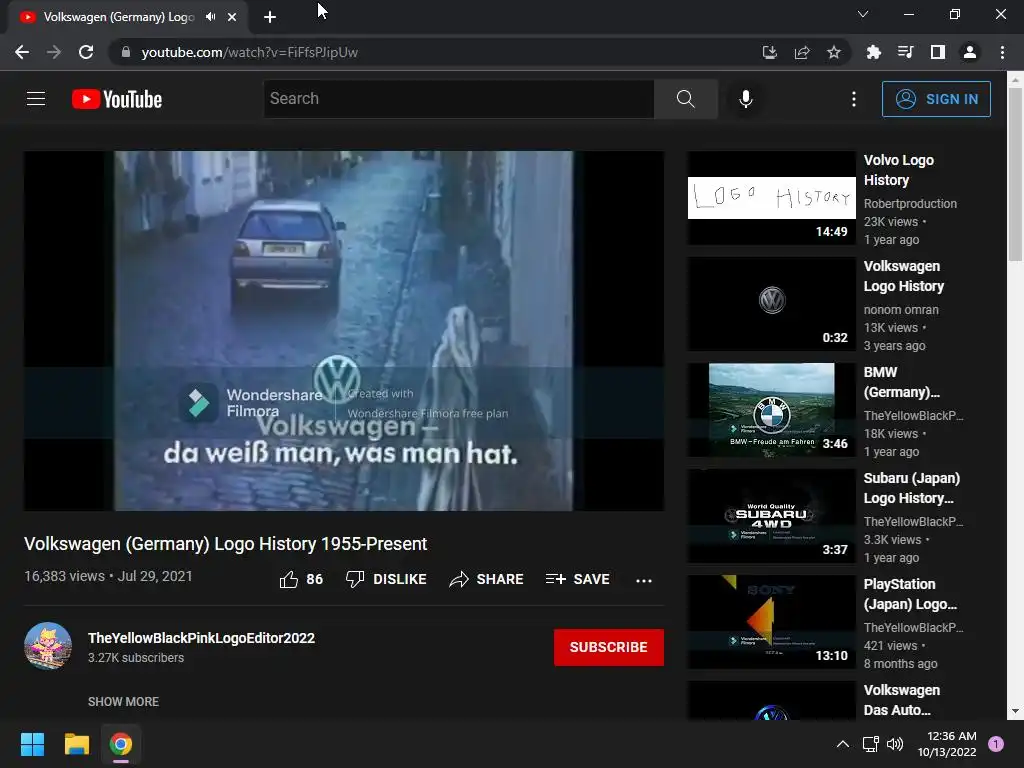Open nonom omran channel name
The image size is (1024, 768).
tap(901, 310)
